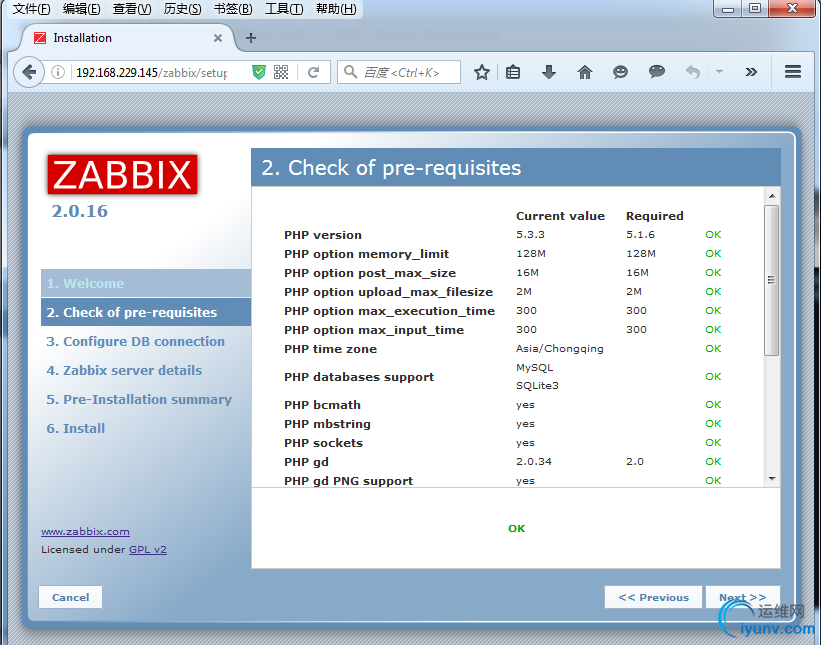Click the Next >> button
The image size is (821, 645).
[x=742, y=597]
